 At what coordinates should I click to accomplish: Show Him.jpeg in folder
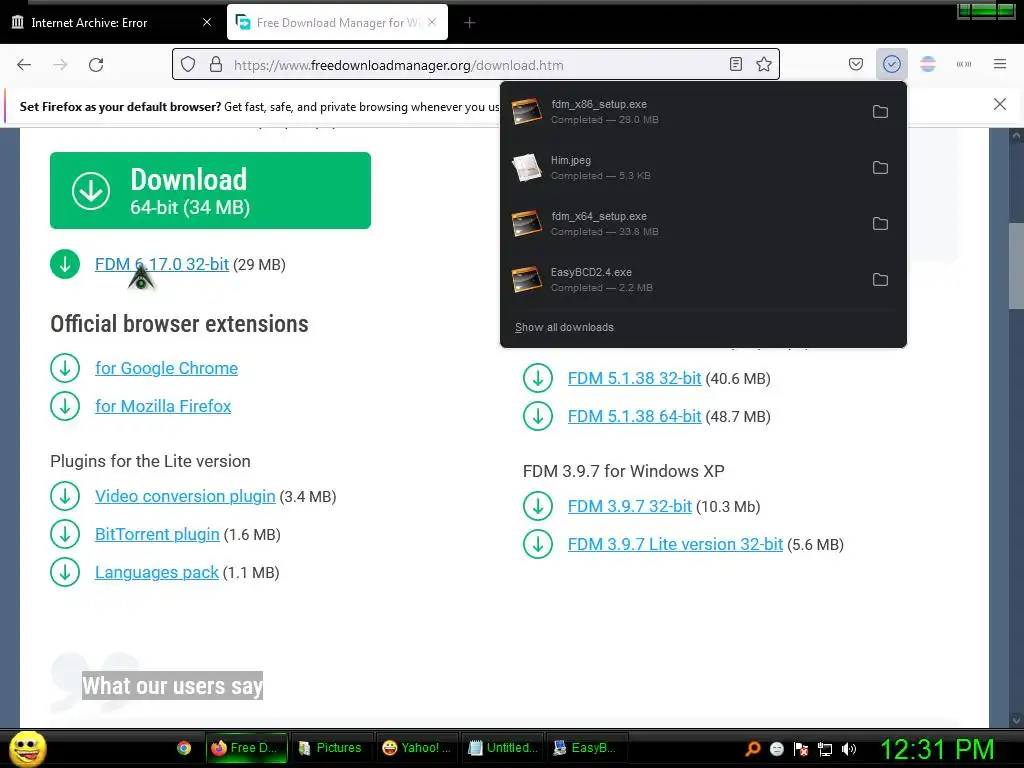point(880,168)
